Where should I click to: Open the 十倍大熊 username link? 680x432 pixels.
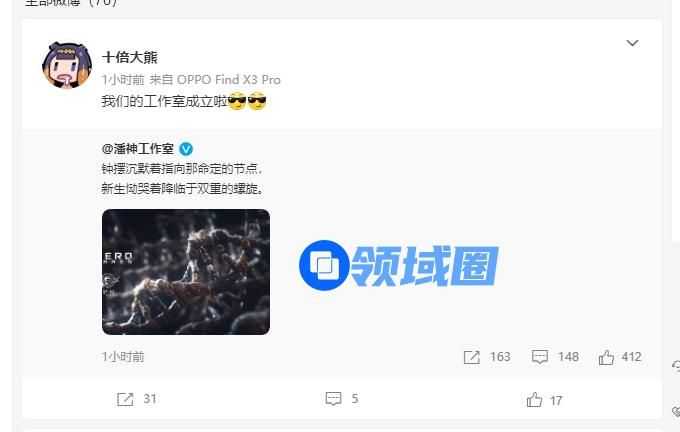pyautogui.click(x=129, y=57)
